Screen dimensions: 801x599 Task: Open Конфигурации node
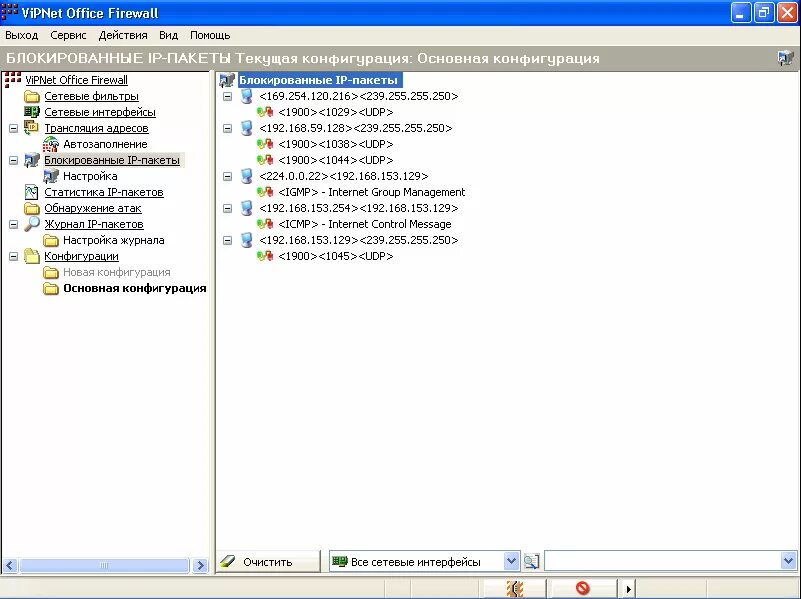pyautogui.click(x=81, y=256)
